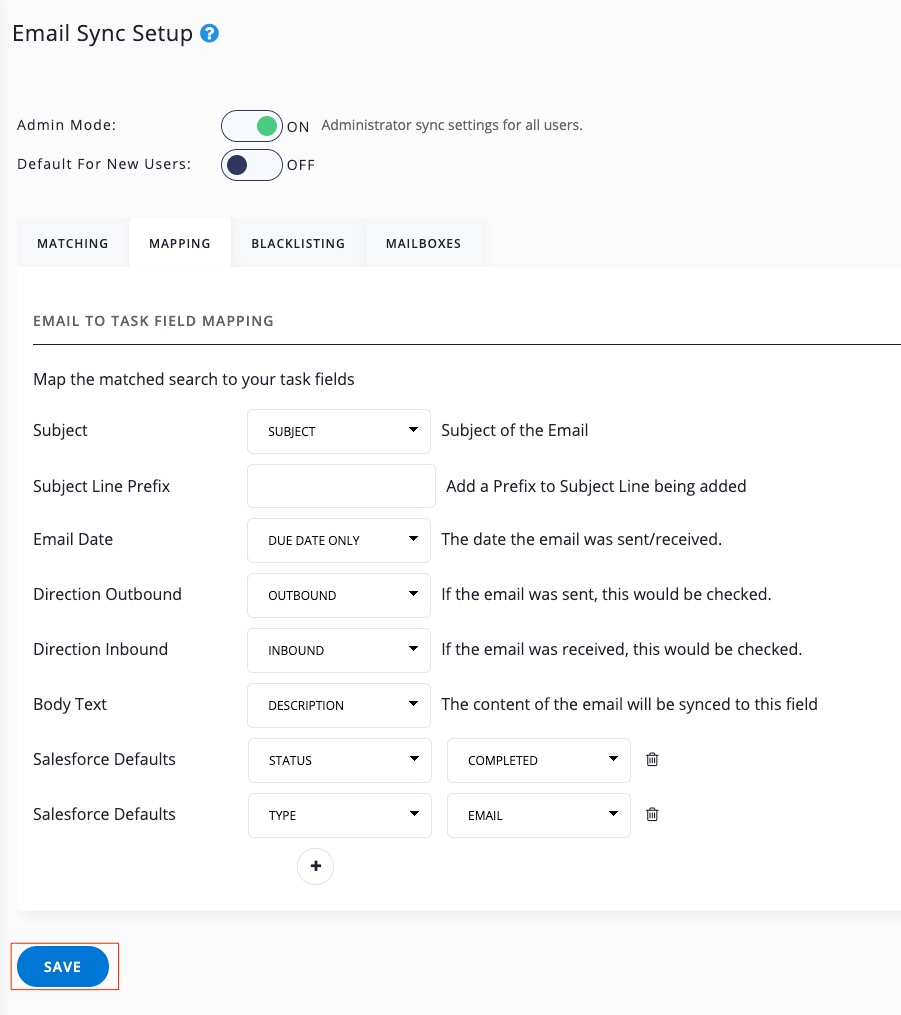Add a new Salesforce Default with plus icon

[x=315, y=866]
